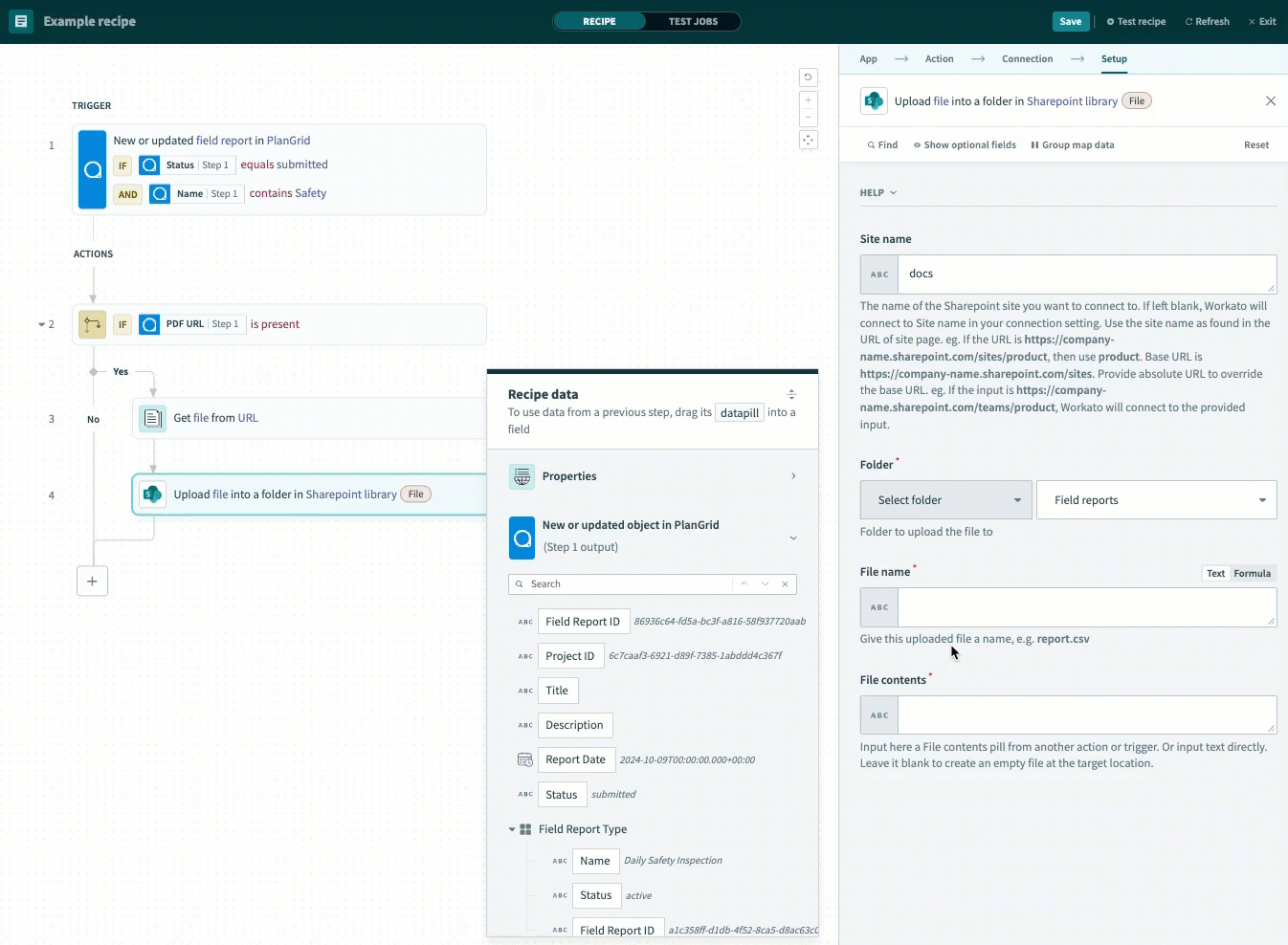Clear the recipe data search box
Image resolution: width=1288 pixels, height=945 pixels.
(x=785, y=584)
